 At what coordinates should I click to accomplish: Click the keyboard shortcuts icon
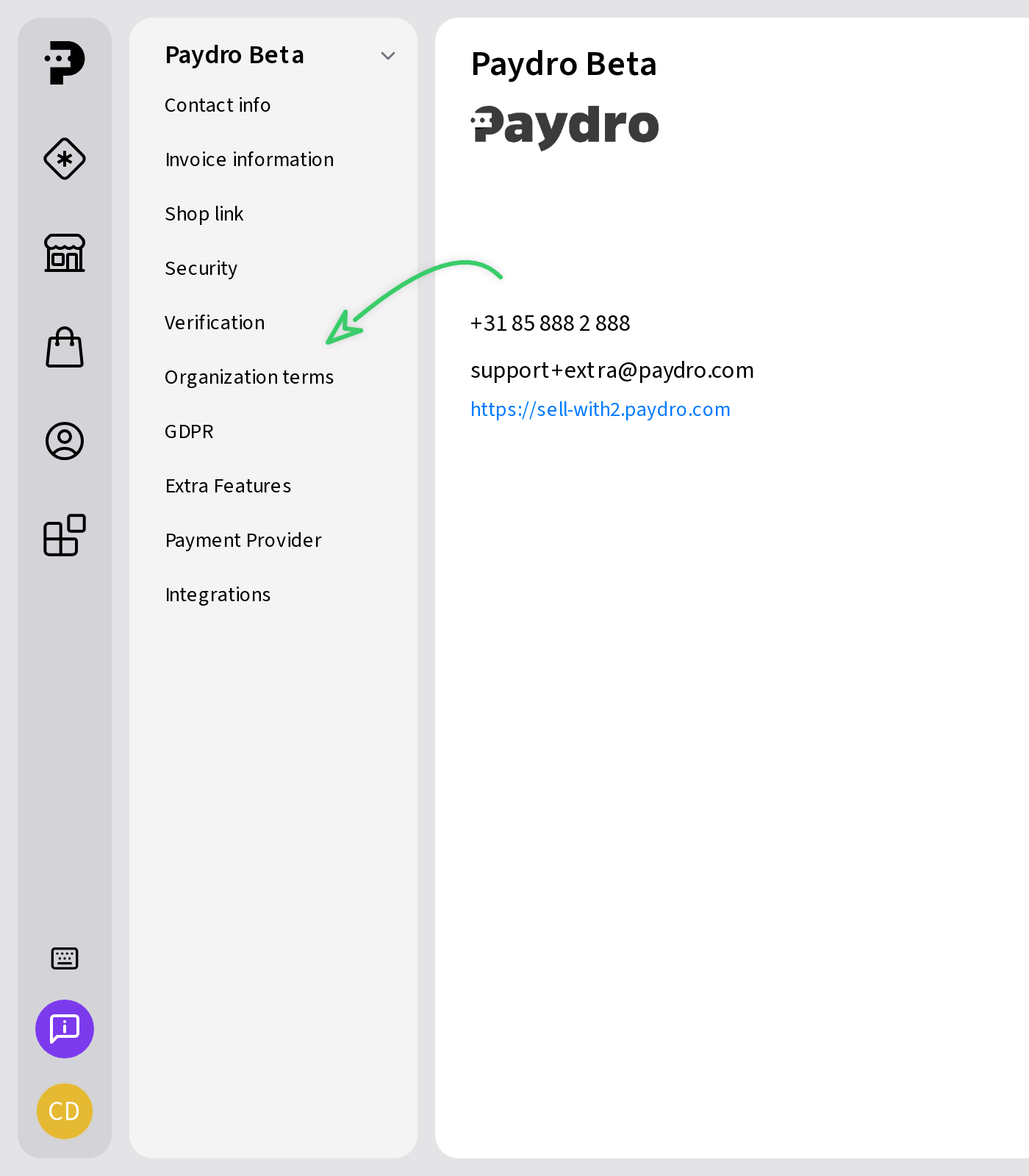pyautogui.click(x=65, y=958)
